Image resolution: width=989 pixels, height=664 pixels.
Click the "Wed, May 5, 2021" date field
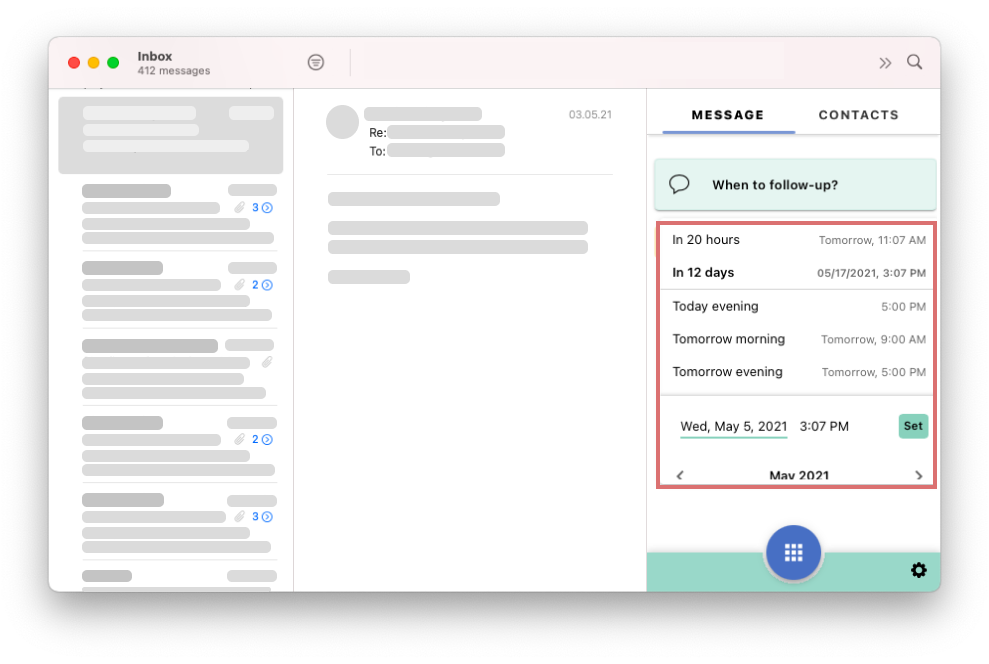734,427
